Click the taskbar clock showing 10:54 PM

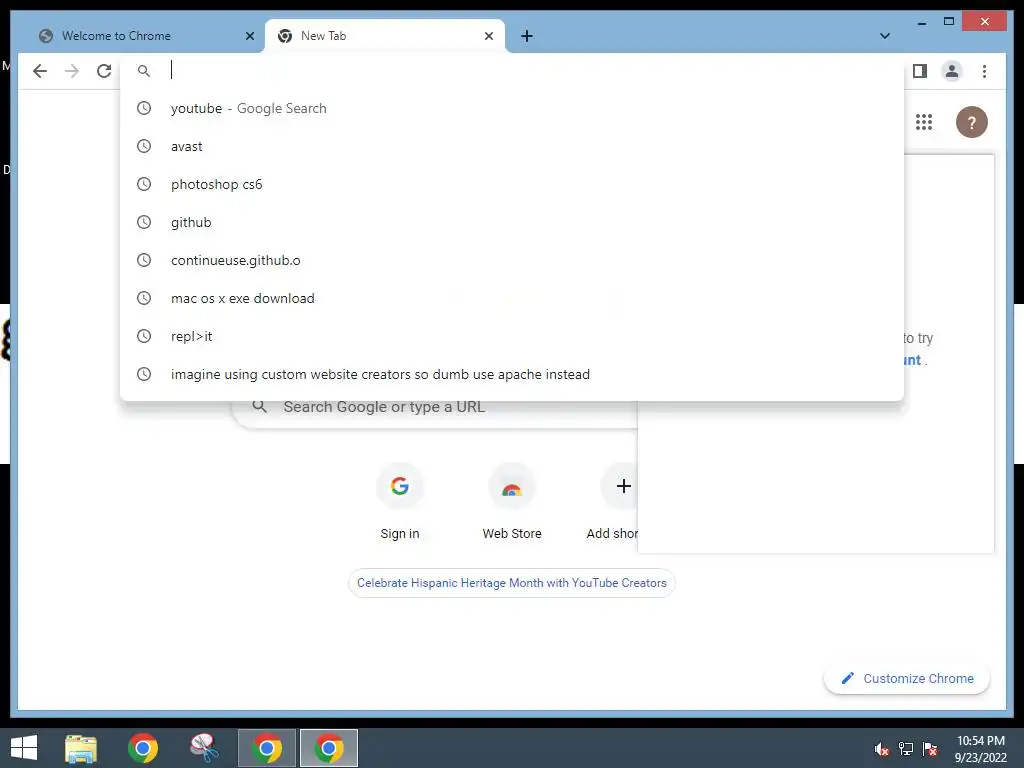980,749
